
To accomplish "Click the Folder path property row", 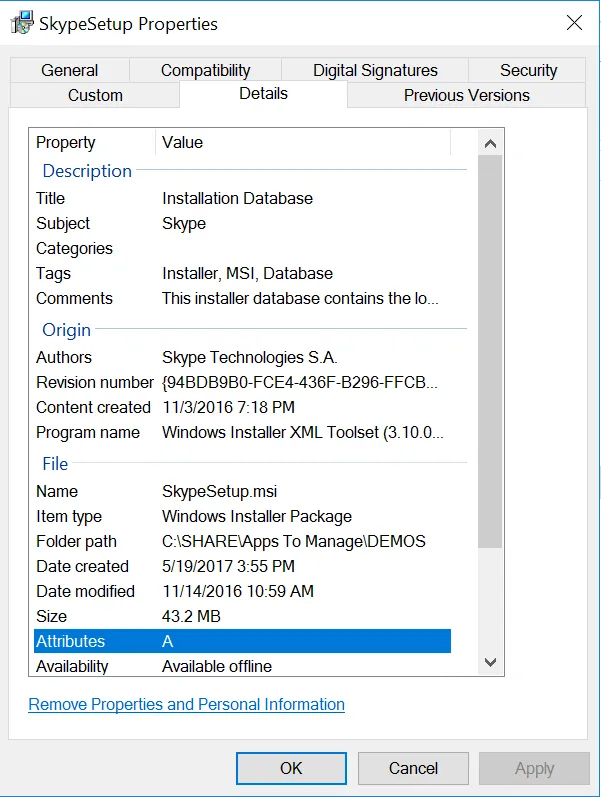I will [x=76, y=541].
